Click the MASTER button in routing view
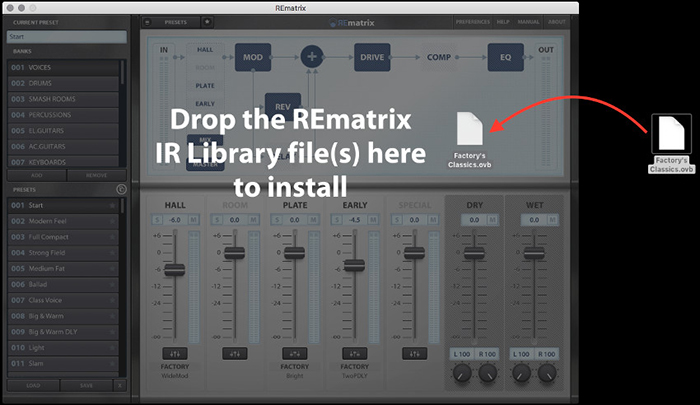 (205, 164)
